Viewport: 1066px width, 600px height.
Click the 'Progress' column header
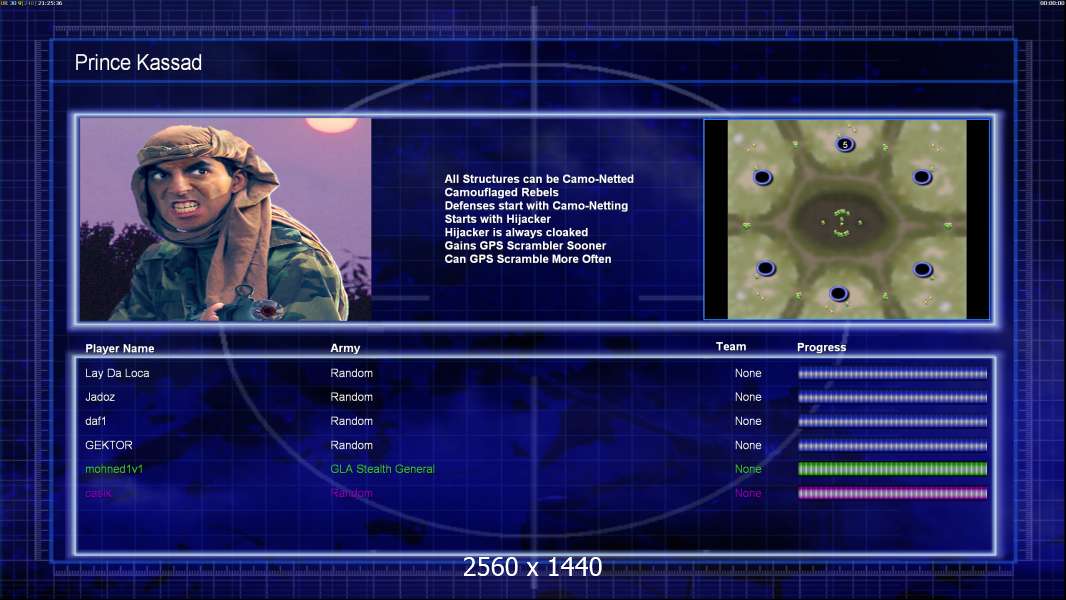click(821, 347)
